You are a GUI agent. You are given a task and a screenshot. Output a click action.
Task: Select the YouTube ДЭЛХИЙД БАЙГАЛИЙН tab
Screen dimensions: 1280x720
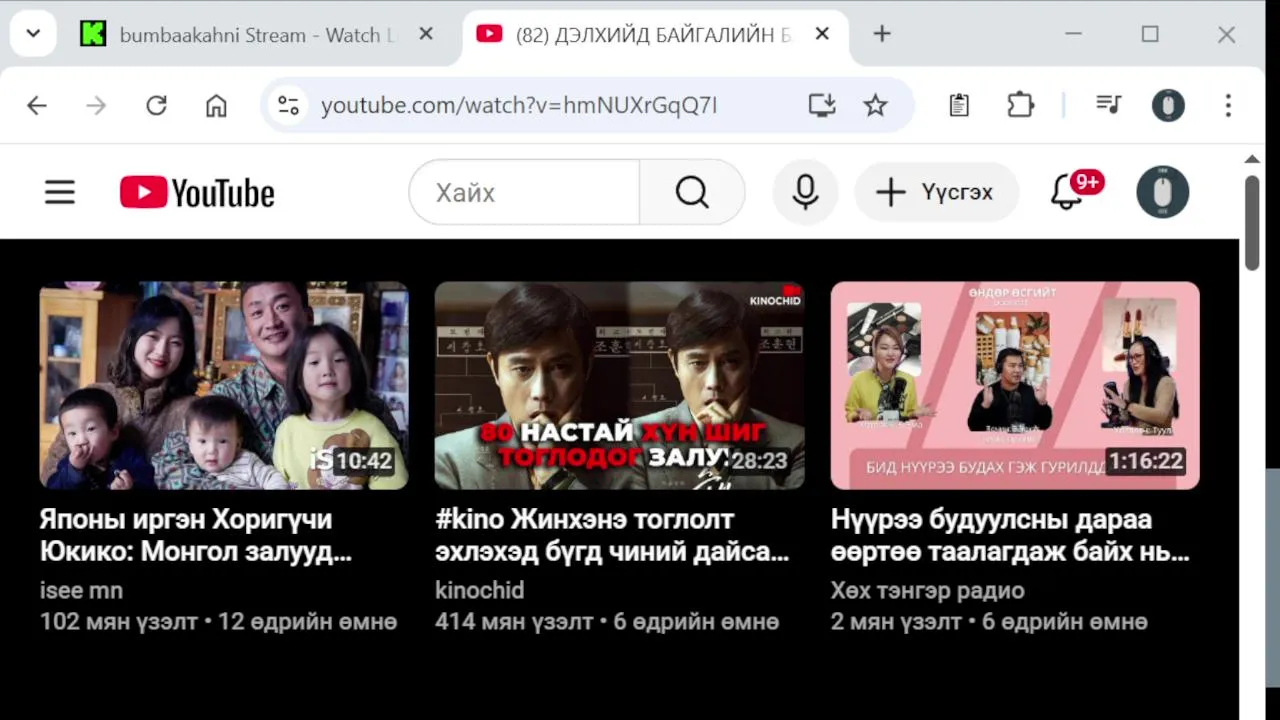(653, 35)
